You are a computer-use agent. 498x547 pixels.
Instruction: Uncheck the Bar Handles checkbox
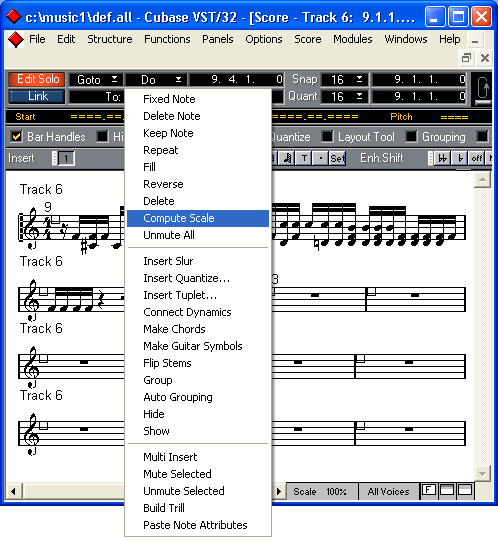point(16,136)
